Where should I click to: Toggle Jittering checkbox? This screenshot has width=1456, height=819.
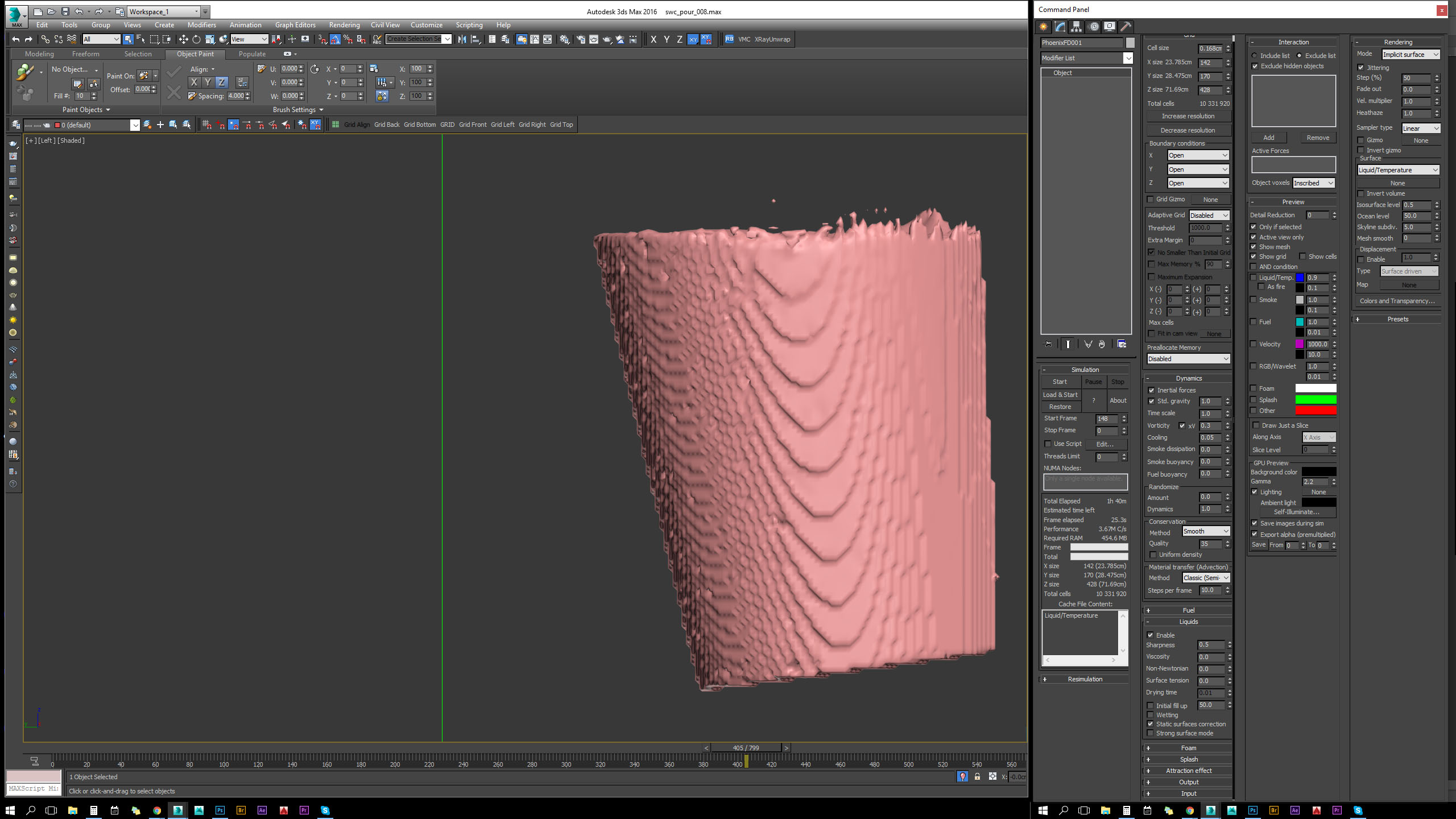click(x=1361, y=68)
